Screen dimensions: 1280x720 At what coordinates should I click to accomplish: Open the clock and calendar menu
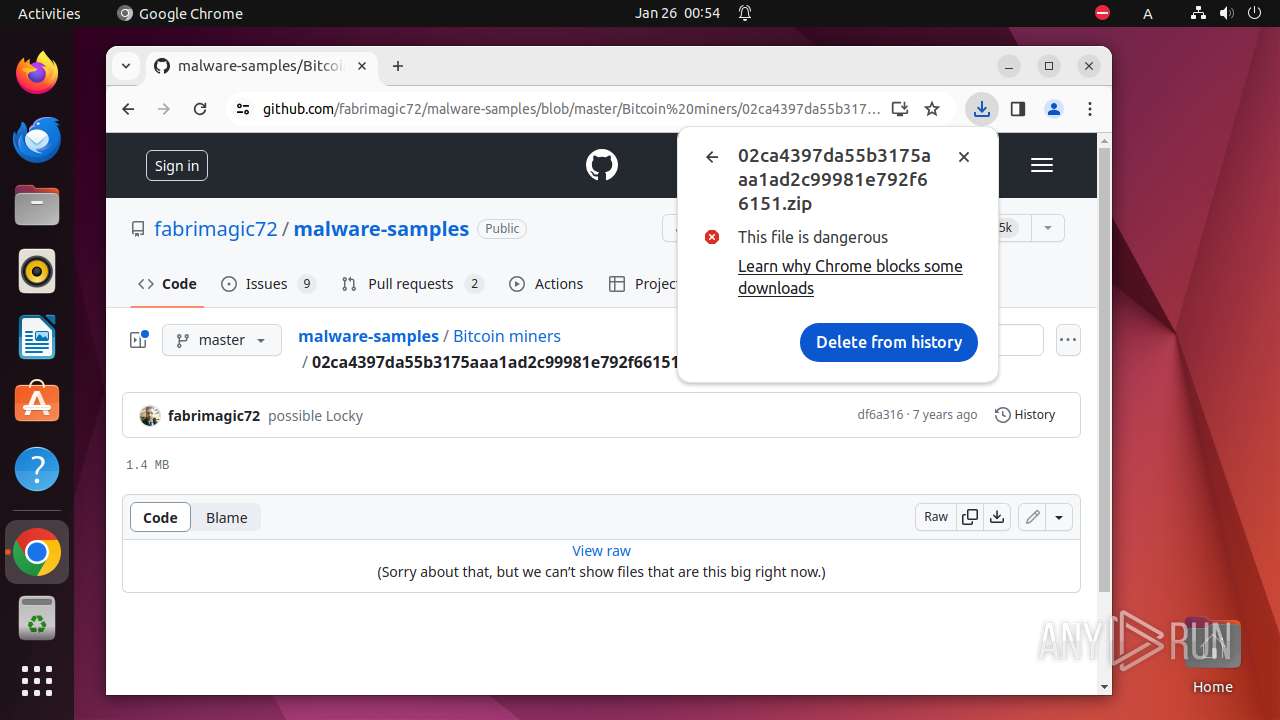pyautogui.click(x=677, y=13)
